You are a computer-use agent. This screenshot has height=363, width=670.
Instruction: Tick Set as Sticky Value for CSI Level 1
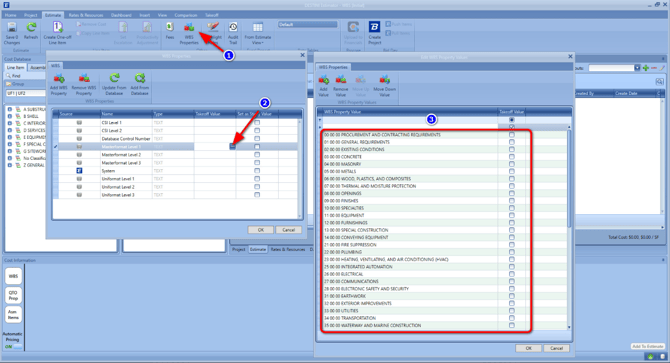(257, 123)
